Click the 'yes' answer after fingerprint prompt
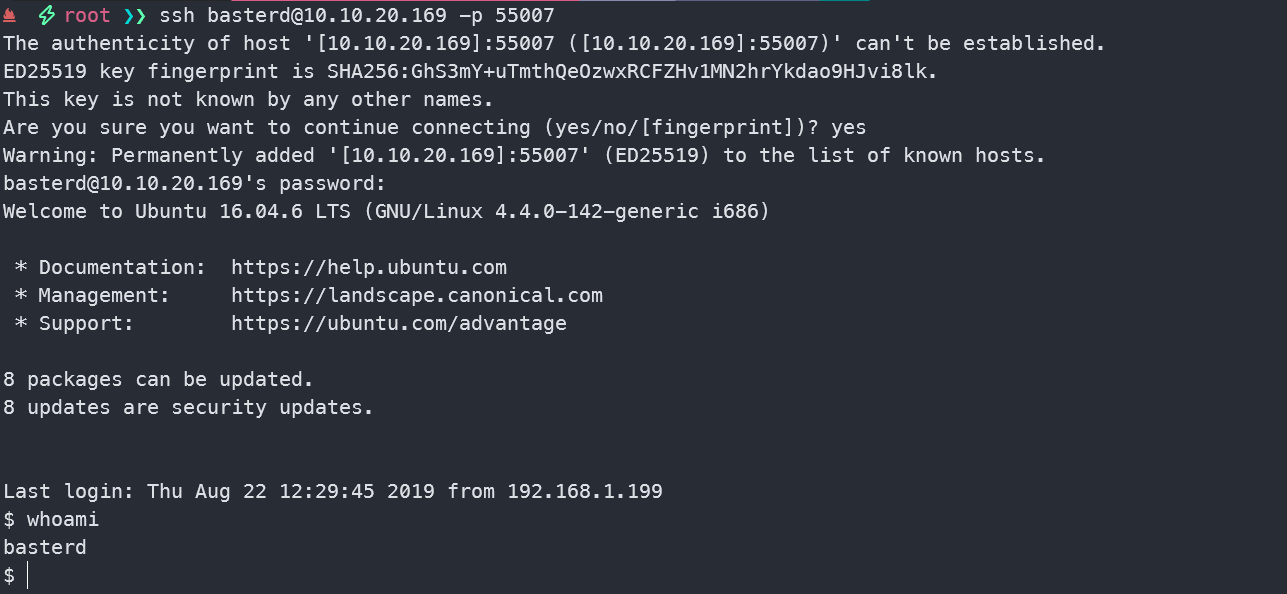This screenshot has width=1287, height=594. [x=848, y=128]
